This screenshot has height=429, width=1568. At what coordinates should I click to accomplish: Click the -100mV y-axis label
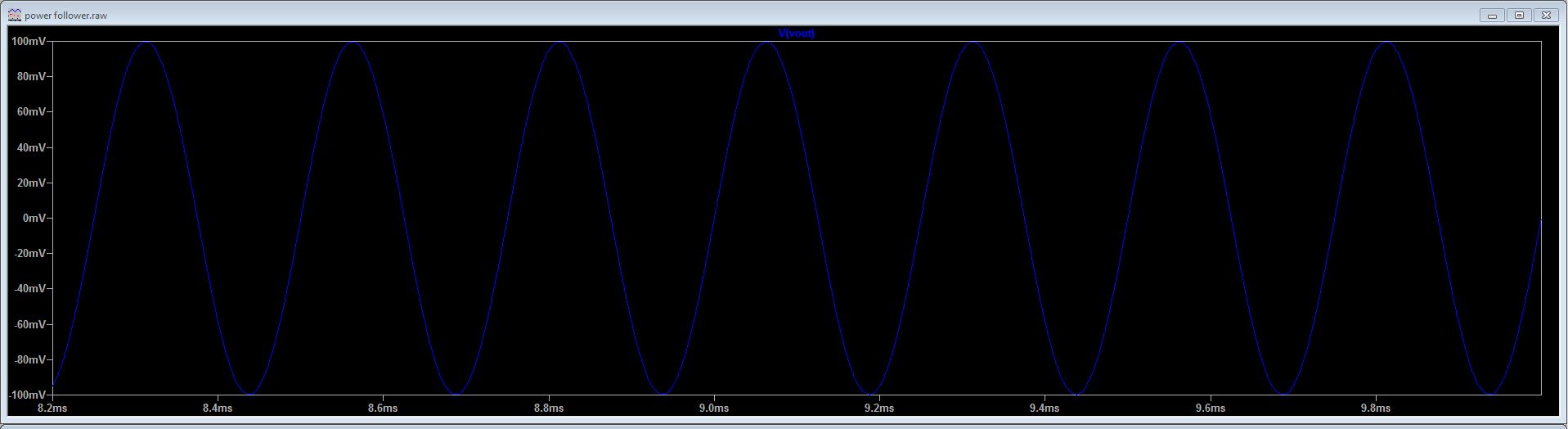point(27,395)
